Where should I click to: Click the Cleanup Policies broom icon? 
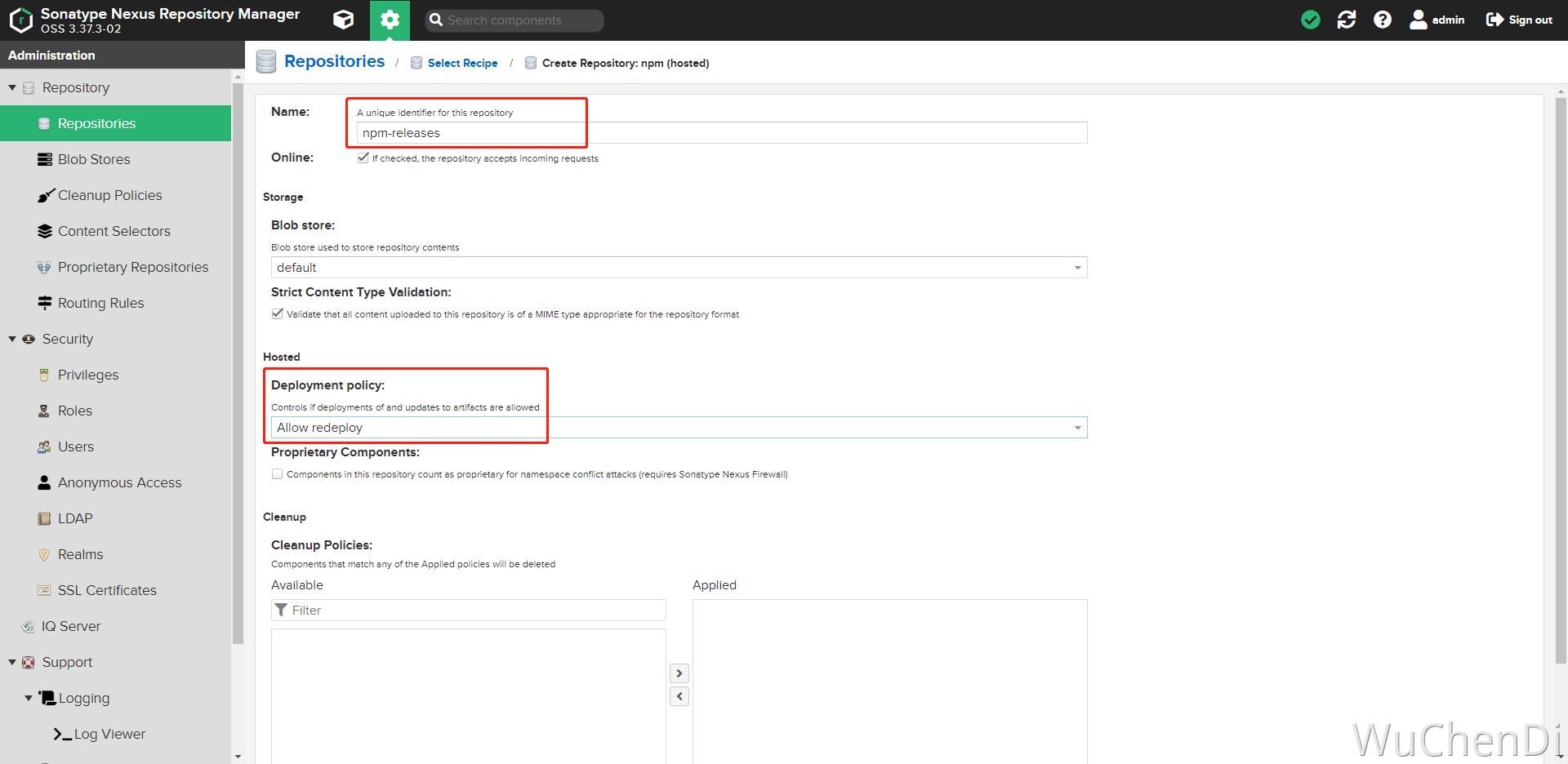(x=45, y=195)
